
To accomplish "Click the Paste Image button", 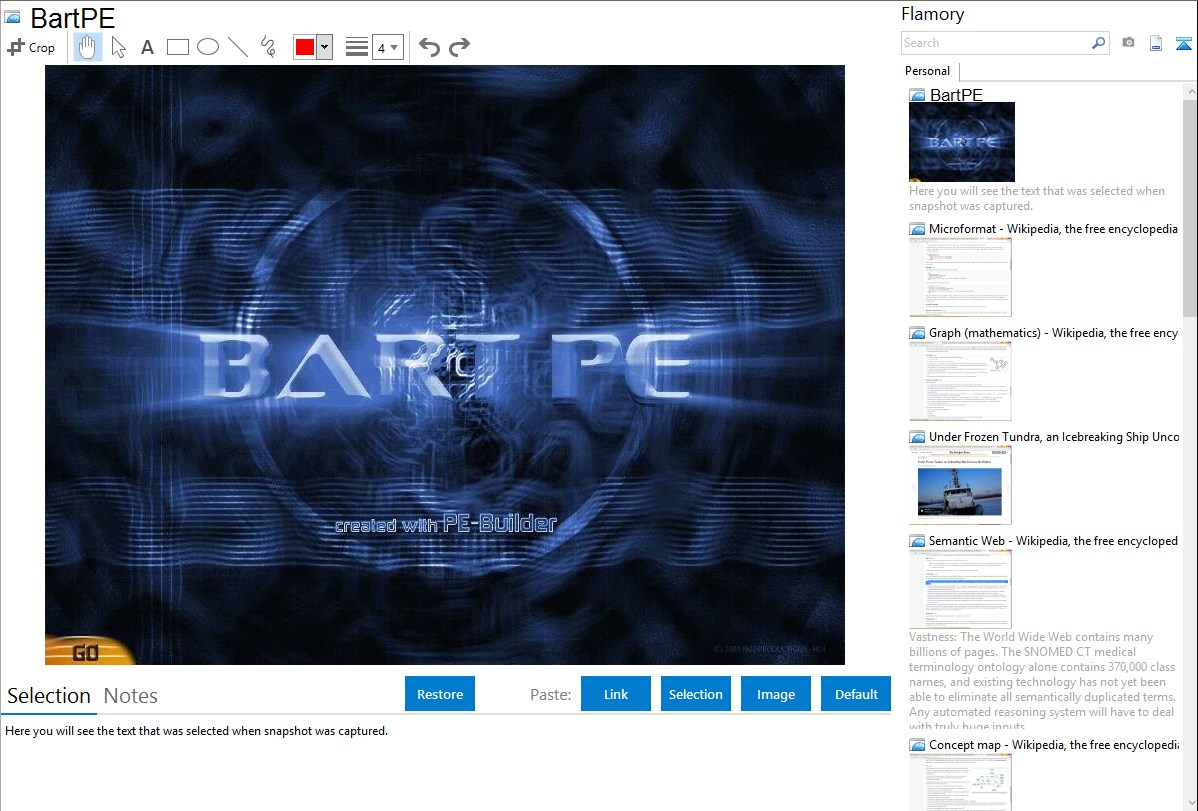I will (x=776, y=694).
